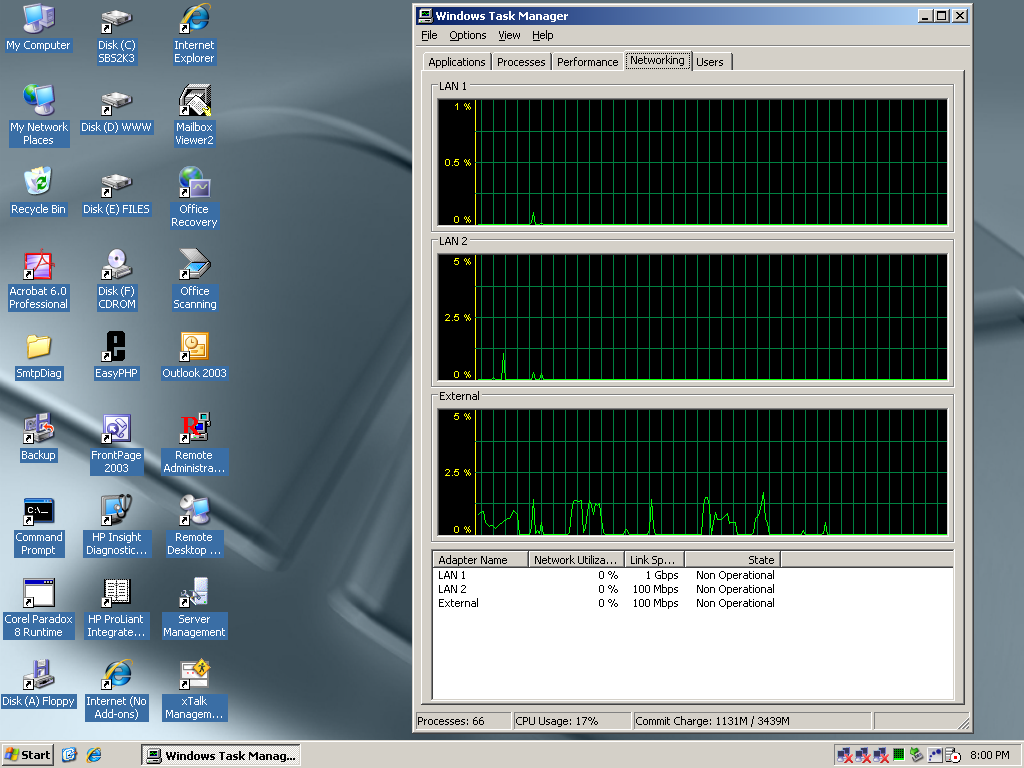Select the Disk (C) SBS2K3 shortcut
Viewport: 1024px width, 768px height.
pos(116,36)
